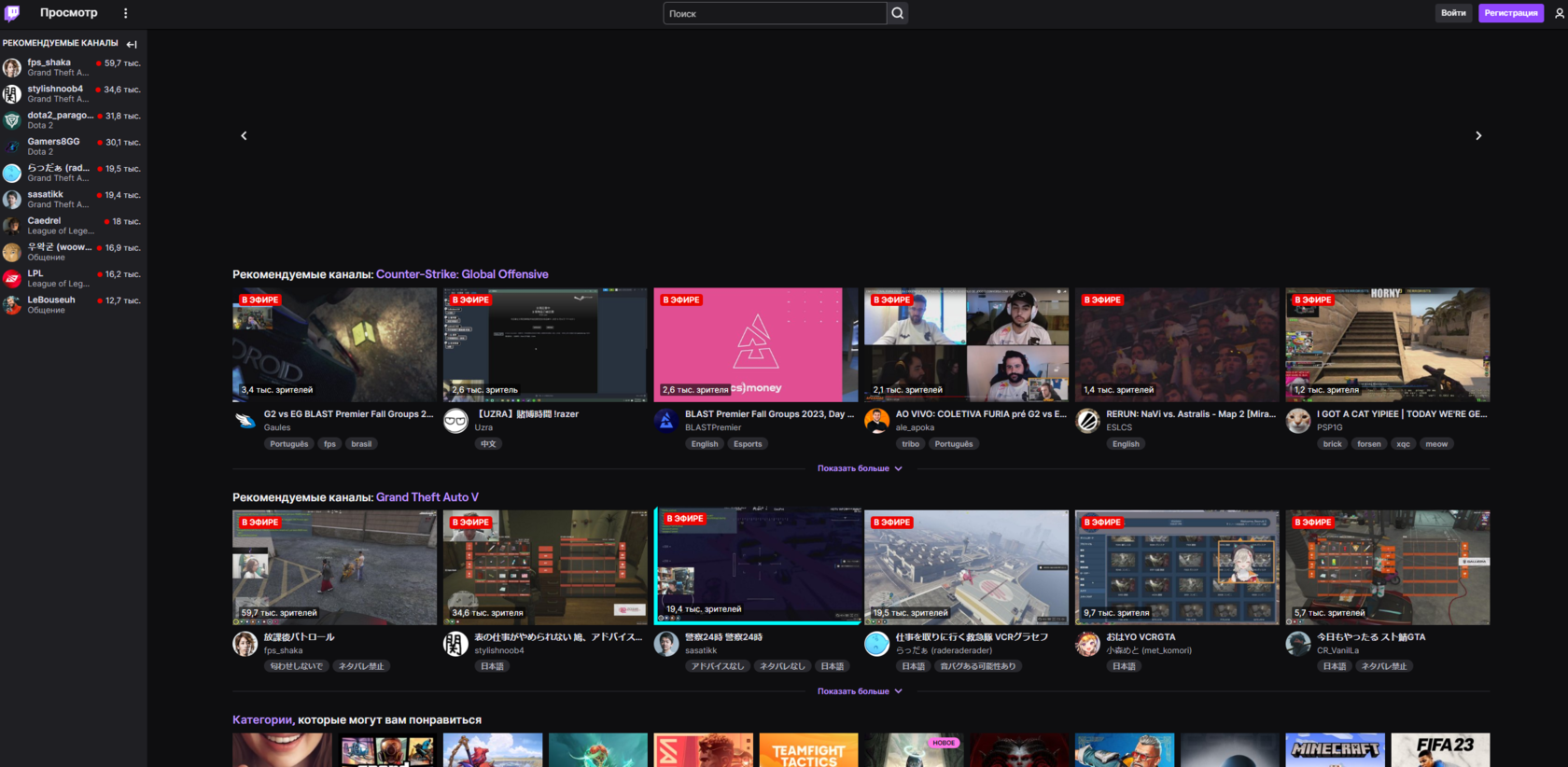
Task: Go to previous carousel slide
Action: 245,136
